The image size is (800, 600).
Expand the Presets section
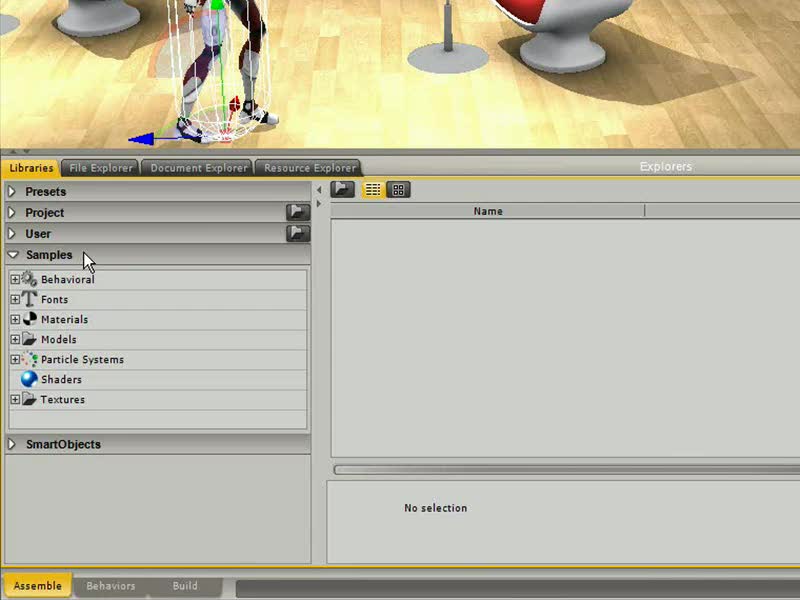pyautogui.click(x=11, y=191)
